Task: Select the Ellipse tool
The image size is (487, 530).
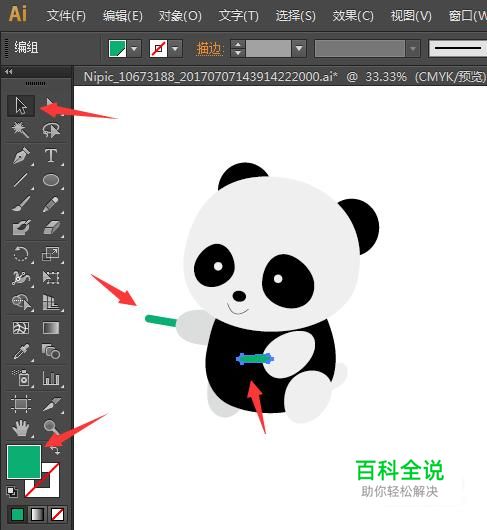Action: [x=51, y=180]
